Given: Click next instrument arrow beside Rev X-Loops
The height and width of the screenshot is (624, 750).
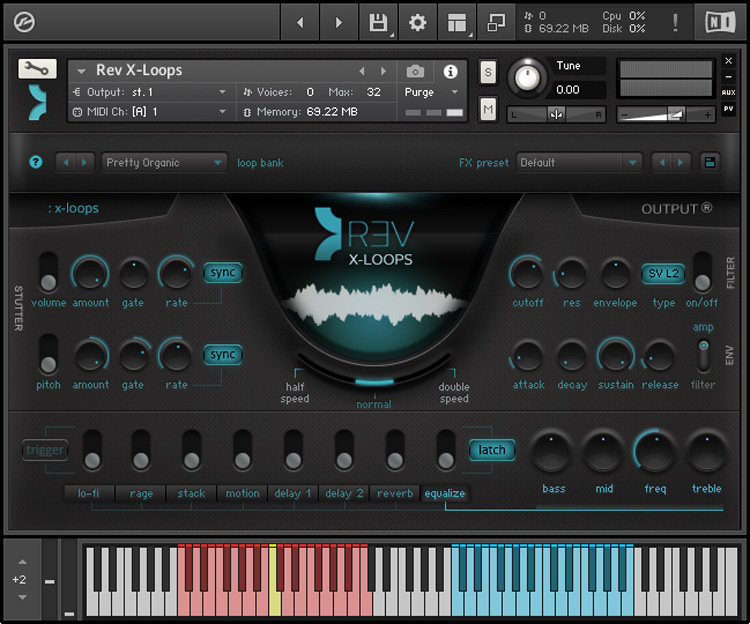Looking at the screenshot, I should (383, 71).
